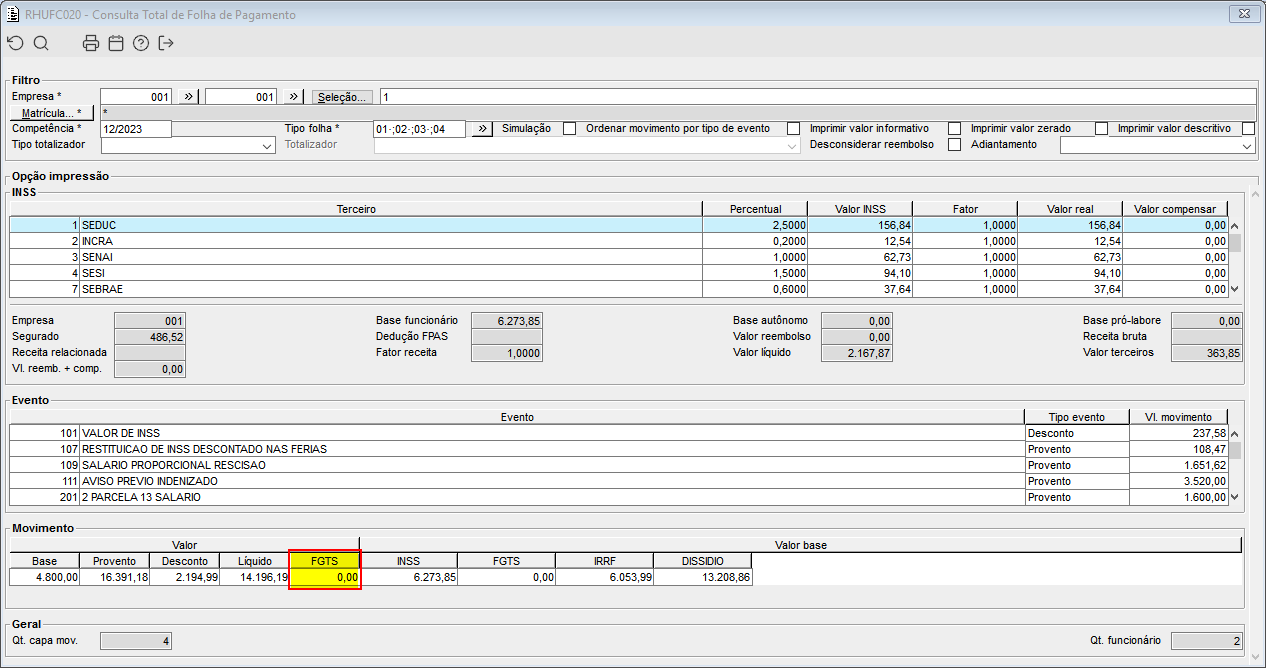Viewport: 1266px width, 668px height.
Task: Check Ordenar movimento por tipo de evento
Action: click(x=794, y=129)
